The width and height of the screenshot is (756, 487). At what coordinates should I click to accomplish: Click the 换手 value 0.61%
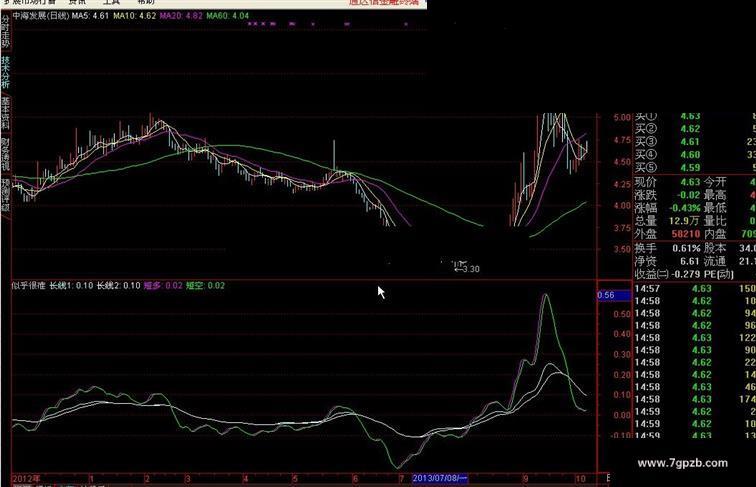point(687,248)
